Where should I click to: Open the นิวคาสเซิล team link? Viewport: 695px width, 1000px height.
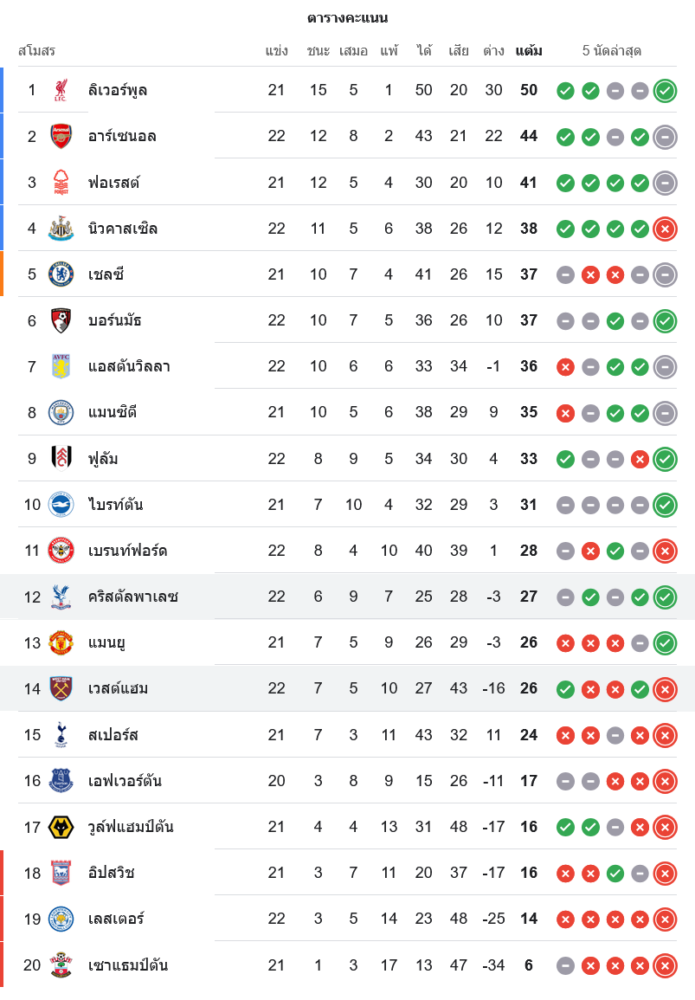(x=123, y=228)
